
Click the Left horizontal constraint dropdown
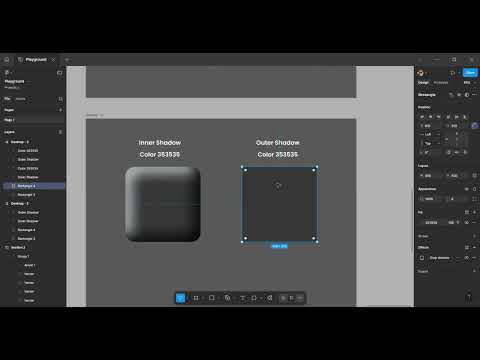point(430,134)
